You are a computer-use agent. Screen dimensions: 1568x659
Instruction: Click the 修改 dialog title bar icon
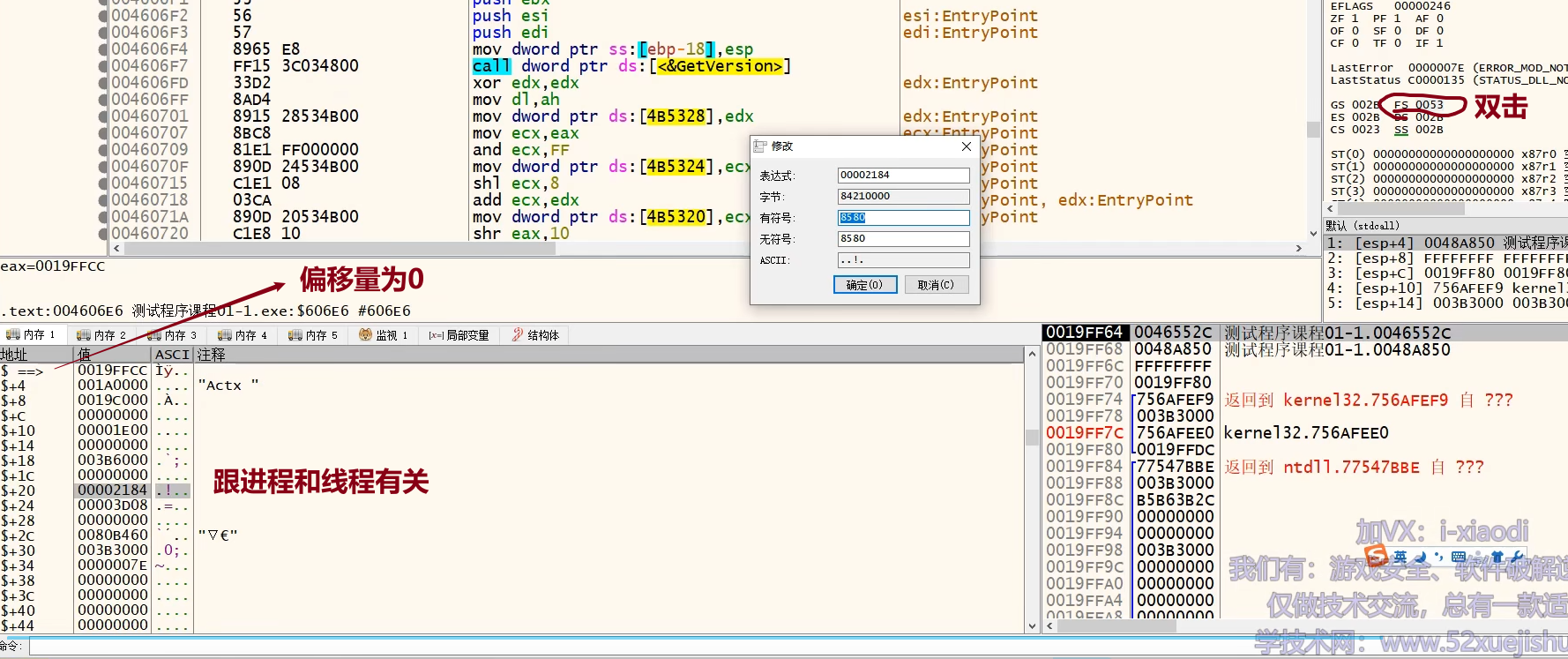pos(760,146)
